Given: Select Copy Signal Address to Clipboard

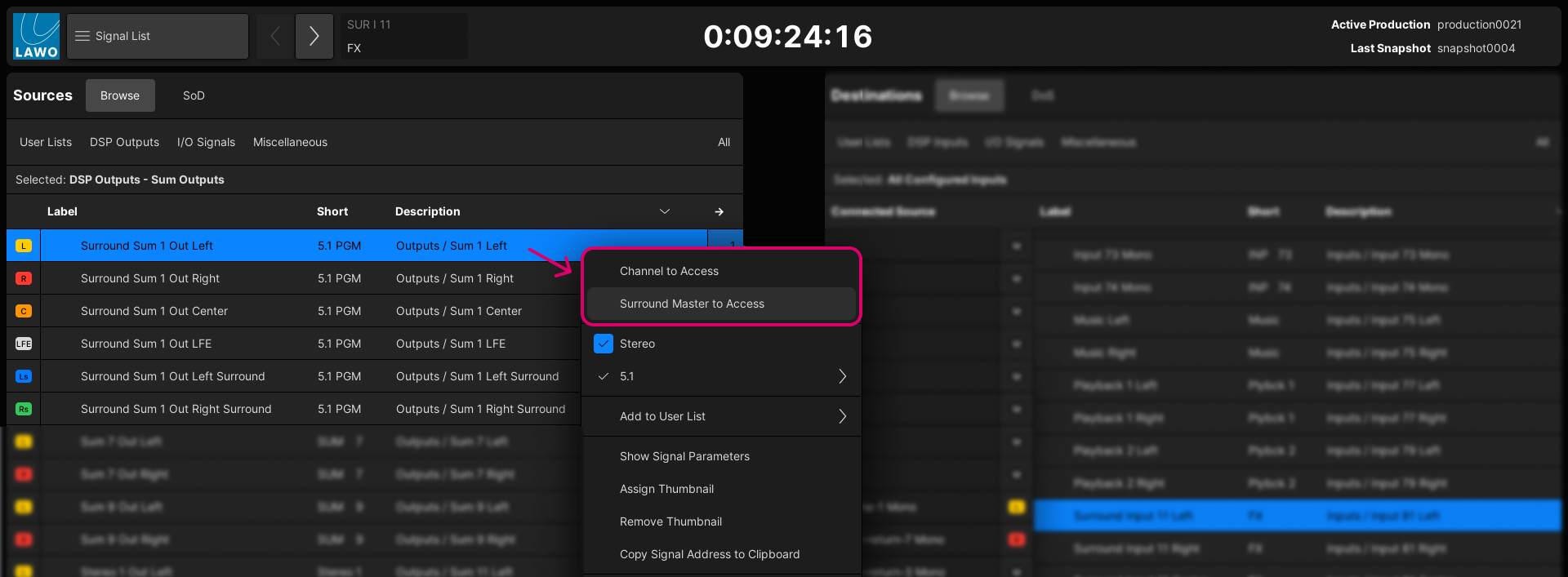Looking at the screenshot, I should pos(709,554).
